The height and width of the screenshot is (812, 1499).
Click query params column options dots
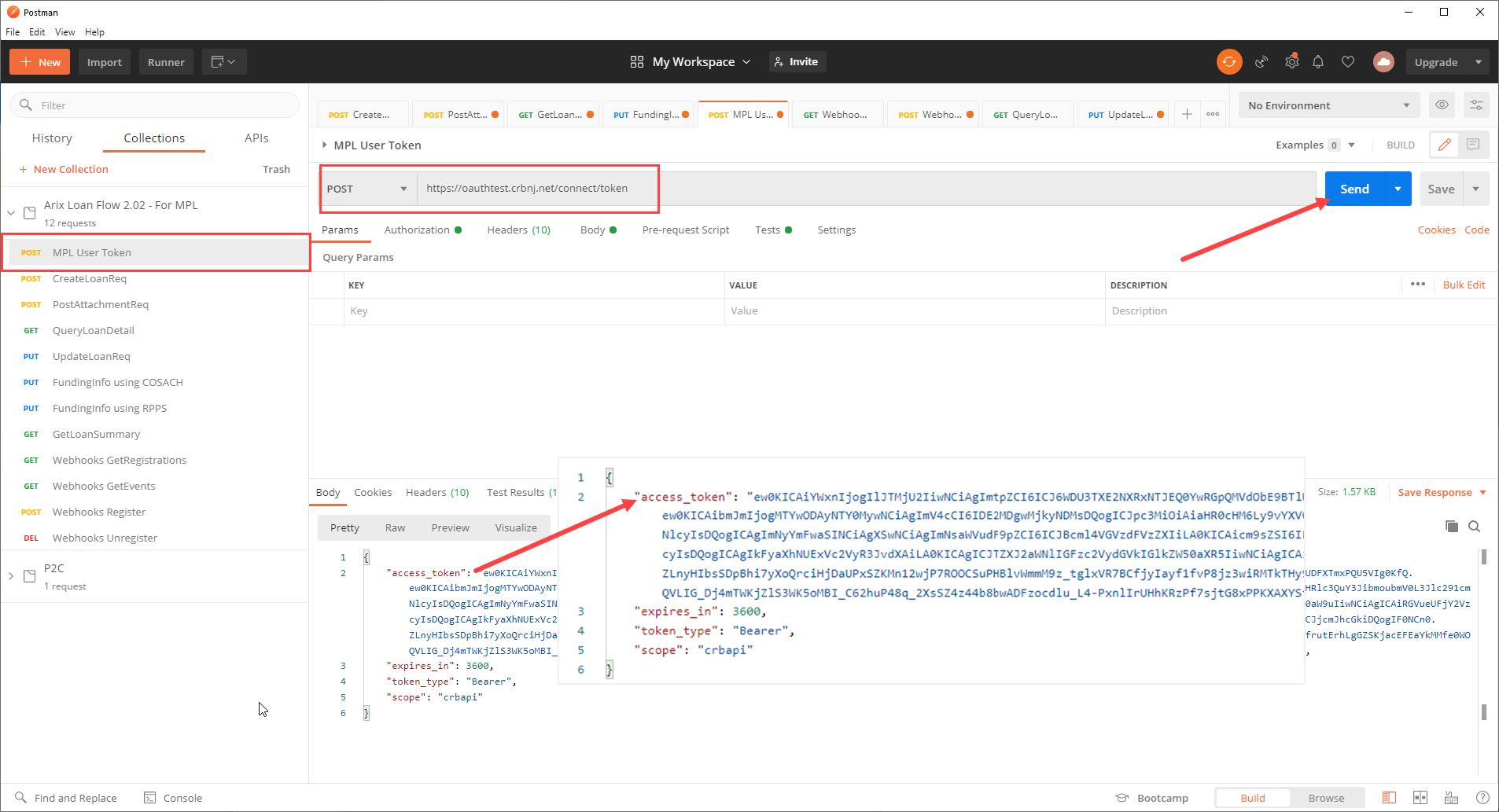[1418, 285]
